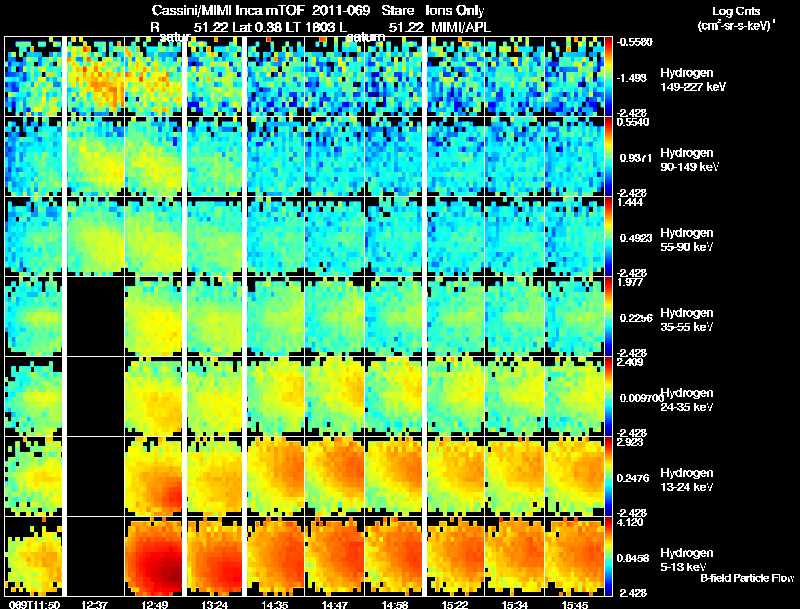Click the 0.0458 color scale value
Screen dimensions: 800x609
[633, 559]
